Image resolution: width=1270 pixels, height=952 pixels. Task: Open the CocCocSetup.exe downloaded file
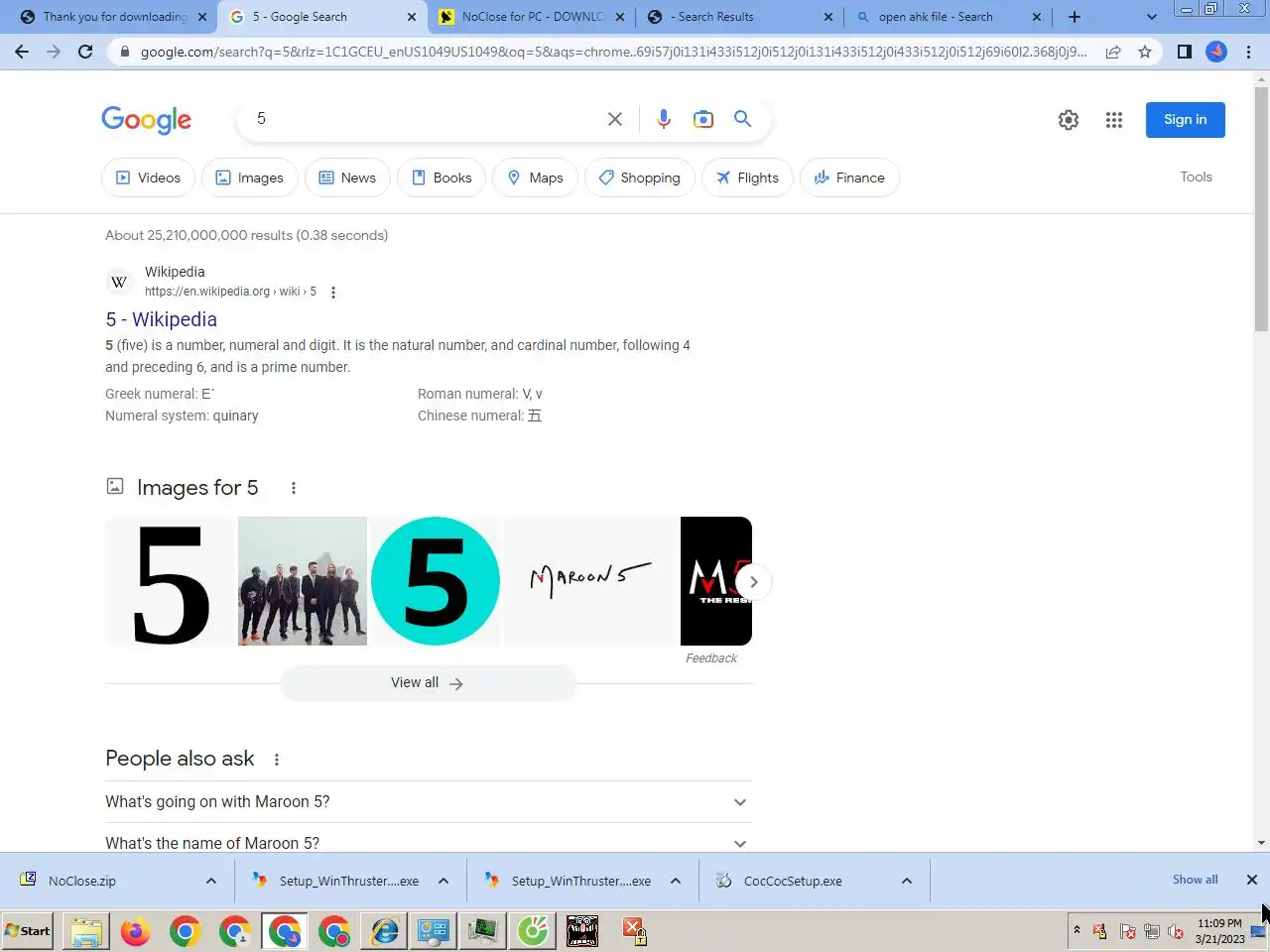click(793, 881)
